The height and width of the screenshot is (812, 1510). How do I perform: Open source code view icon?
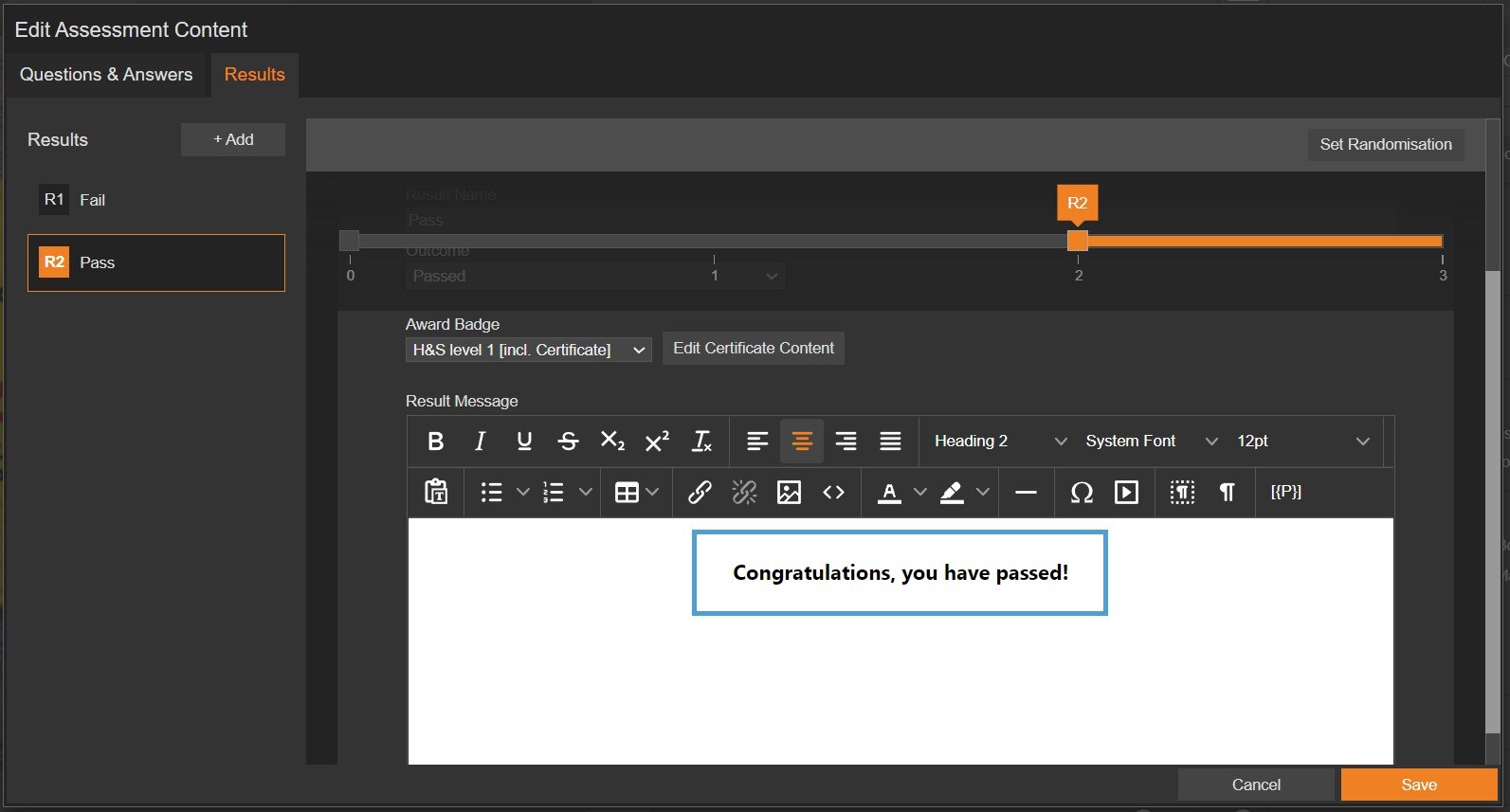click(833, 493)
